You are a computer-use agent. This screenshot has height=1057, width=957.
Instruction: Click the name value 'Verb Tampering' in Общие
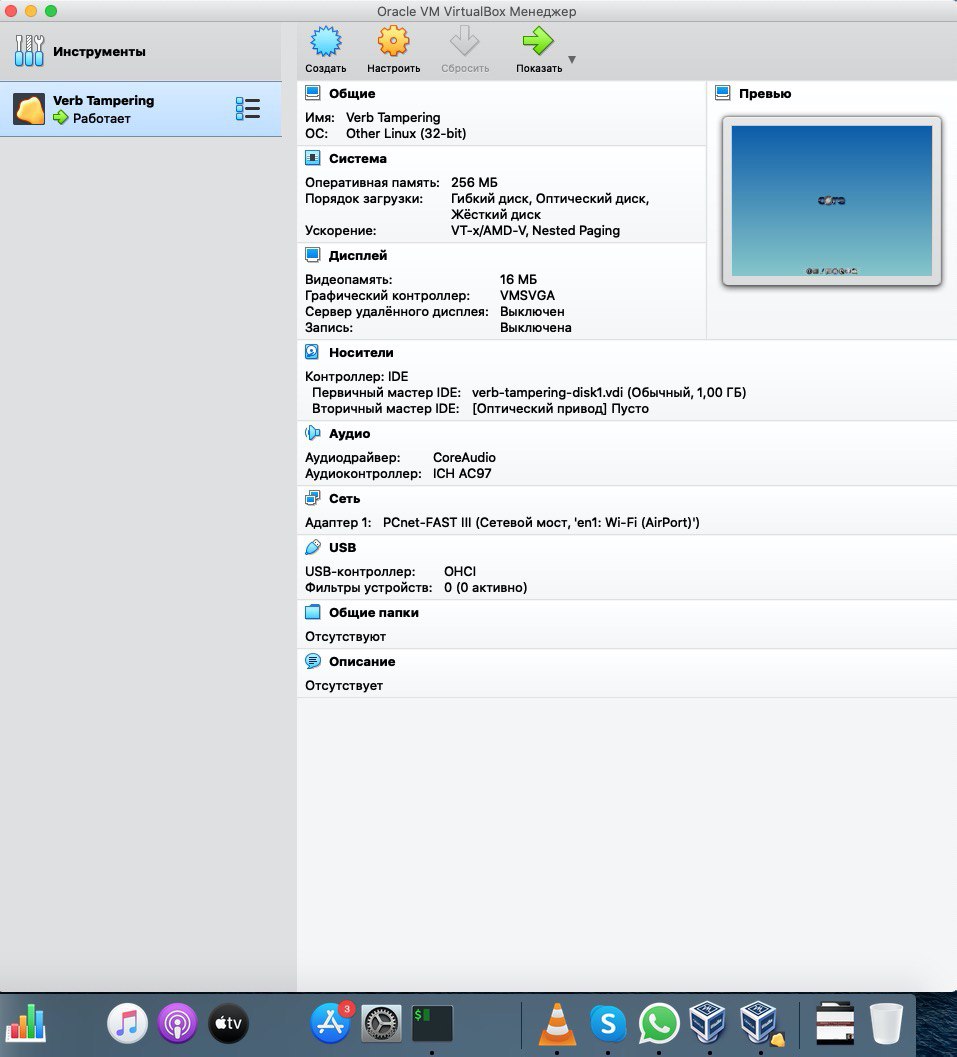point(393,117)
